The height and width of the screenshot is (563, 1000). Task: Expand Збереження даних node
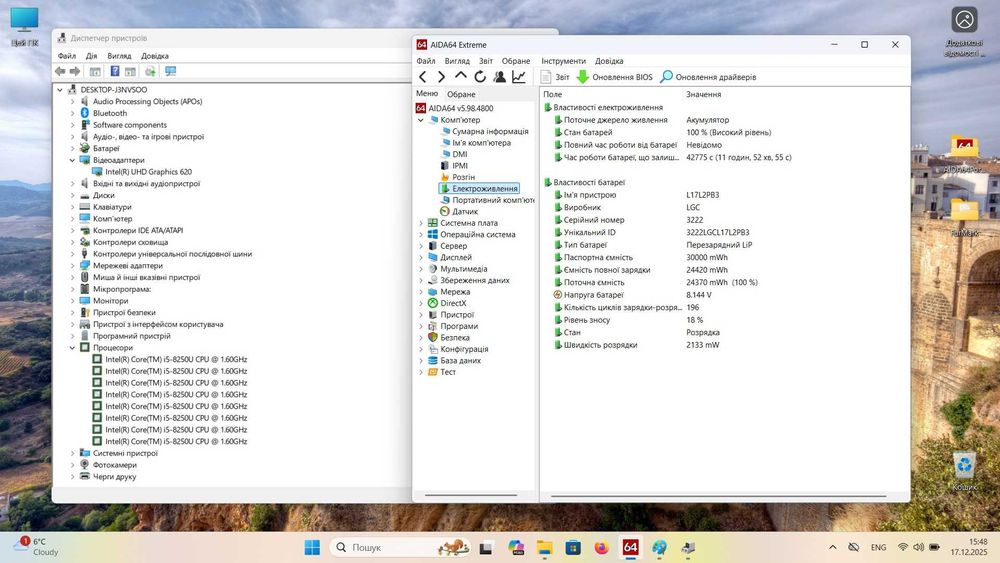[421, 281]
